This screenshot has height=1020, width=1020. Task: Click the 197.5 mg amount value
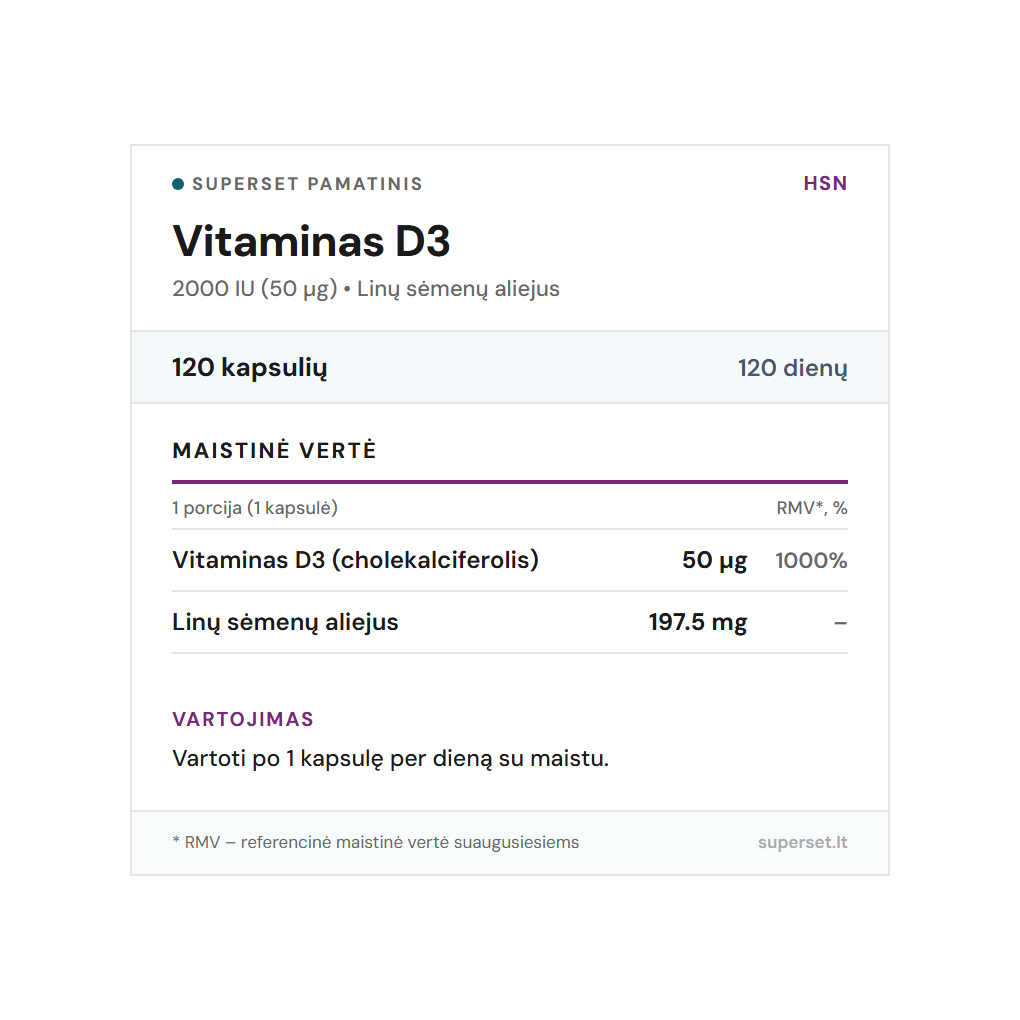click(697, 622)
